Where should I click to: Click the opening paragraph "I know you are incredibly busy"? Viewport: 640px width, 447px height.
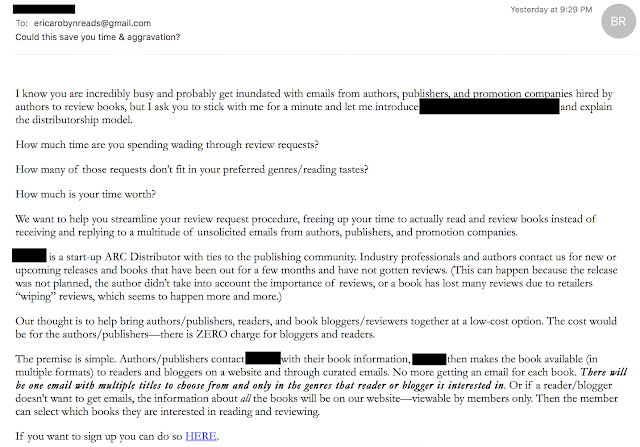tap(314, 107)
